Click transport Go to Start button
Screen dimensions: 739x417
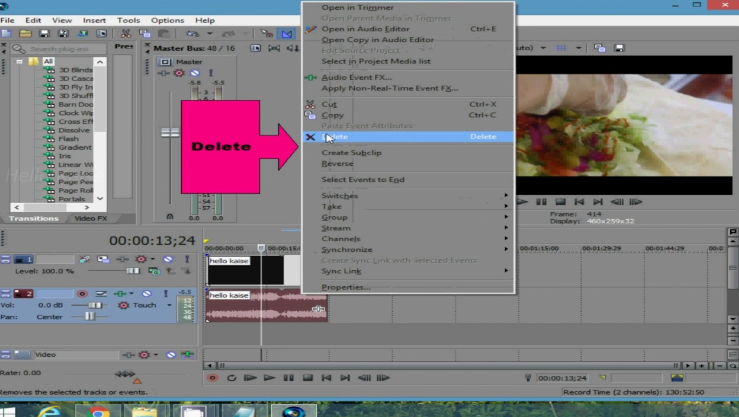tap(326, 378)
